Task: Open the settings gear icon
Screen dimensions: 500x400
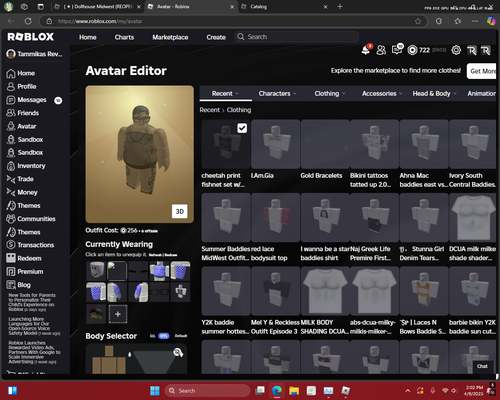Action: (456, 50)
